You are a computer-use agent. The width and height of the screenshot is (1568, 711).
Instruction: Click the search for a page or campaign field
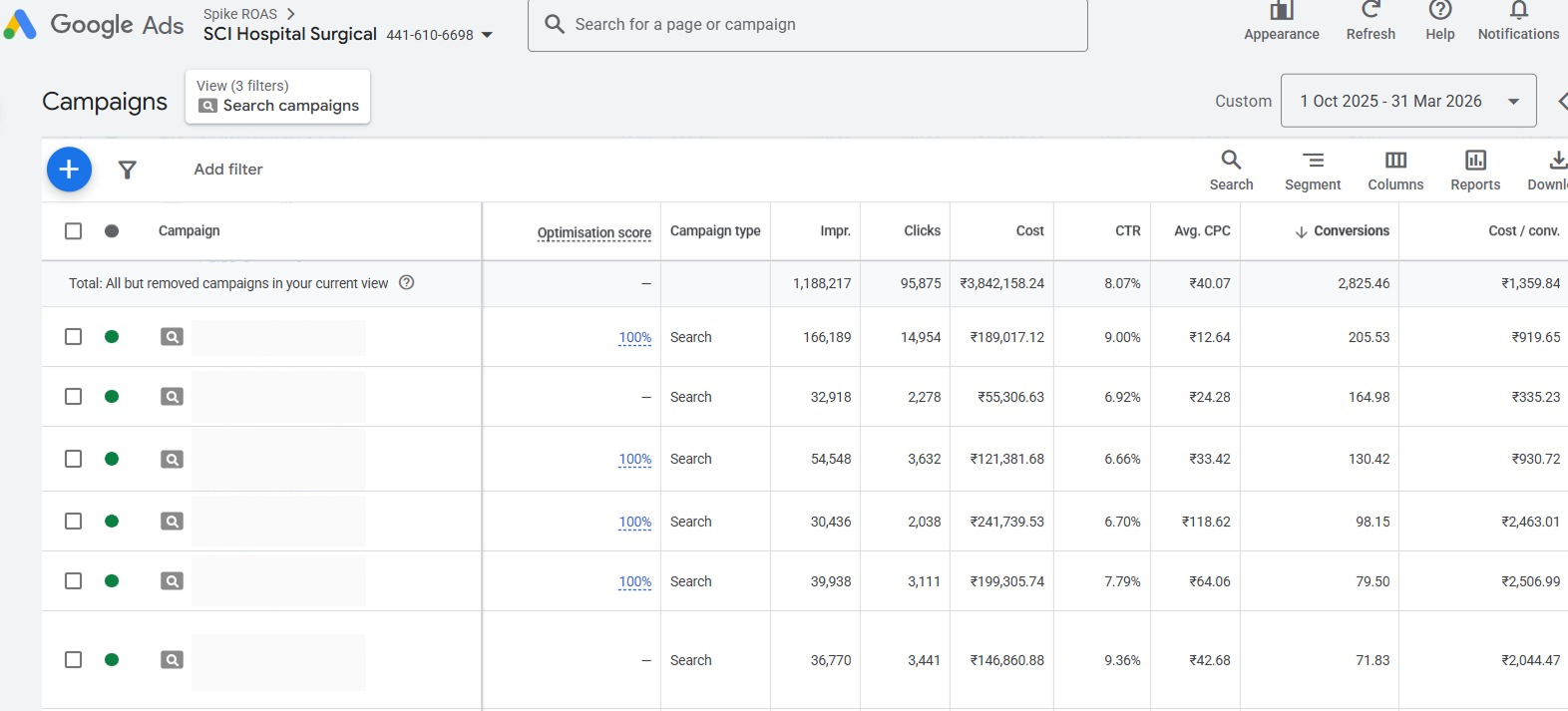[x=808, y=25]
